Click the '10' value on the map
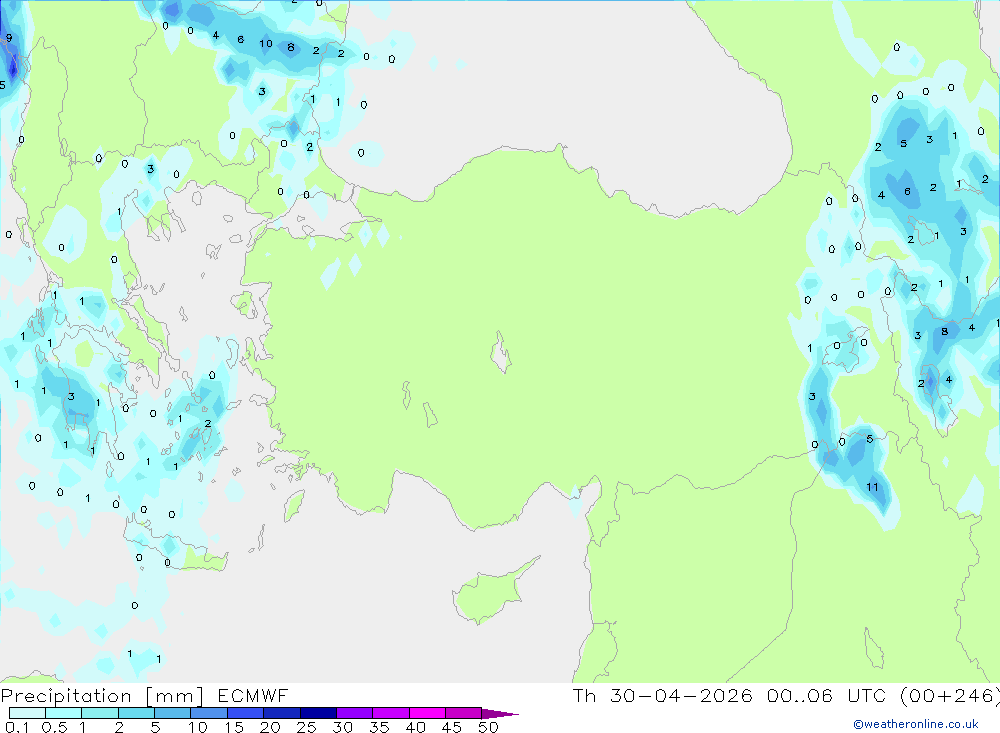The image size is (1000, 733). click(266, 43)
